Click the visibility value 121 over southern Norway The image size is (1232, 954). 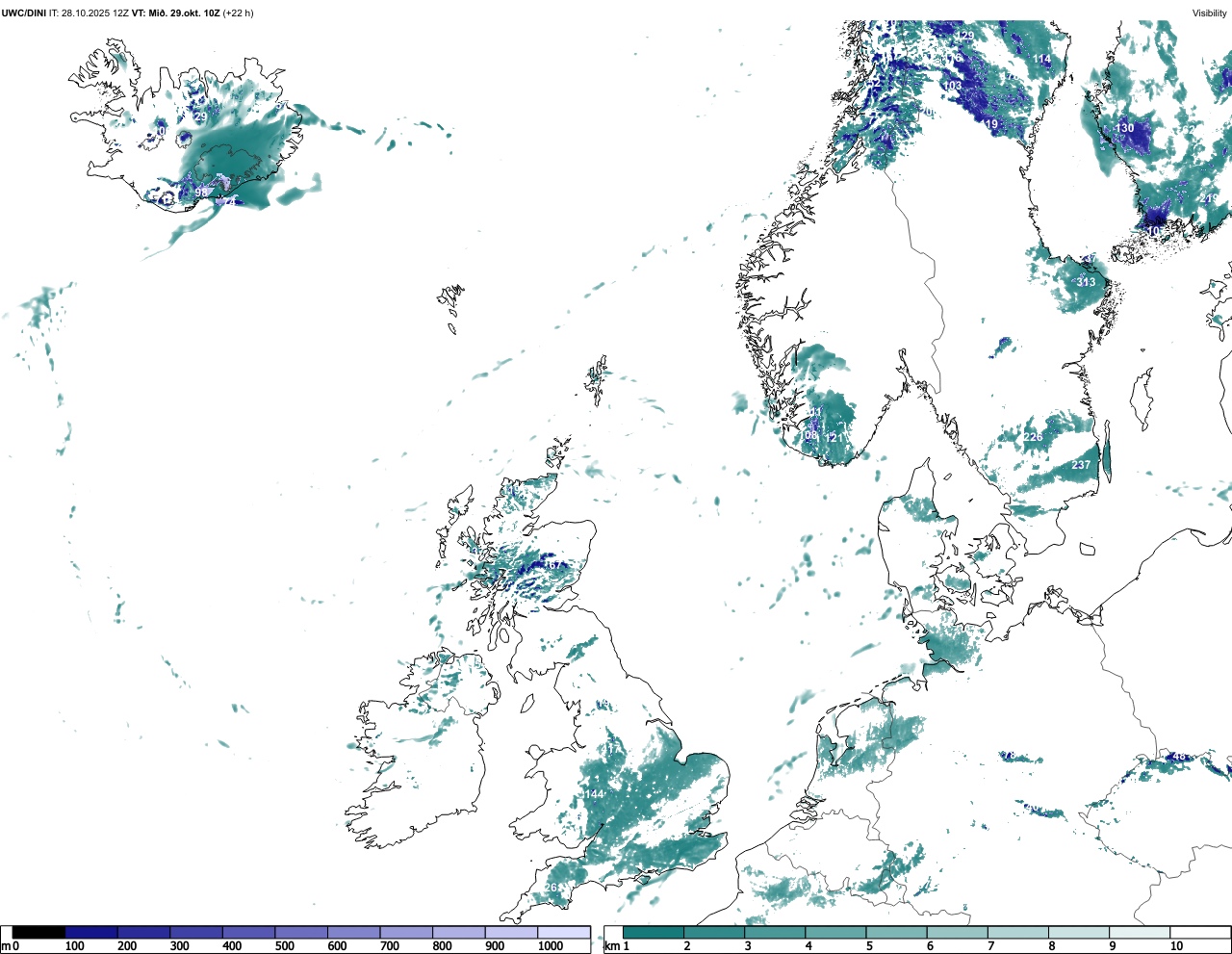pos(834,438)
